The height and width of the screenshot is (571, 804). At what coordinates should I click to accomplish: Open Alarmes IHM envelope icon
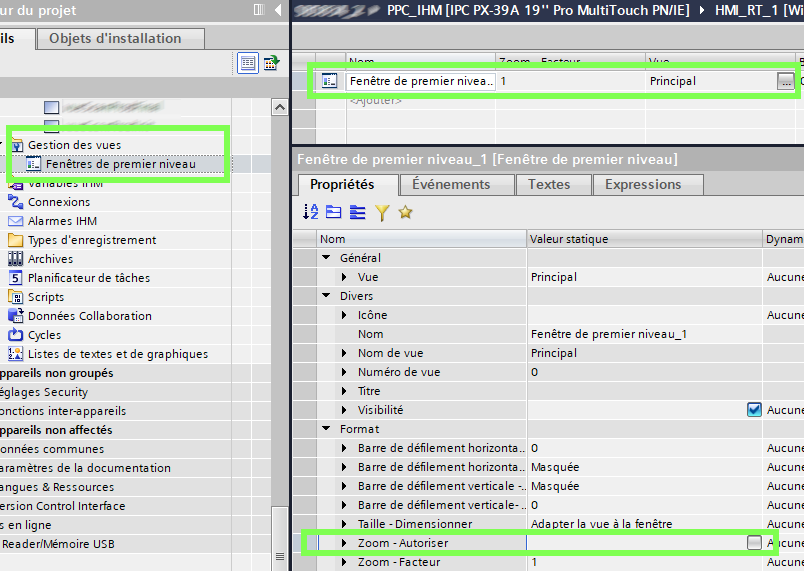tap(15, 221)
